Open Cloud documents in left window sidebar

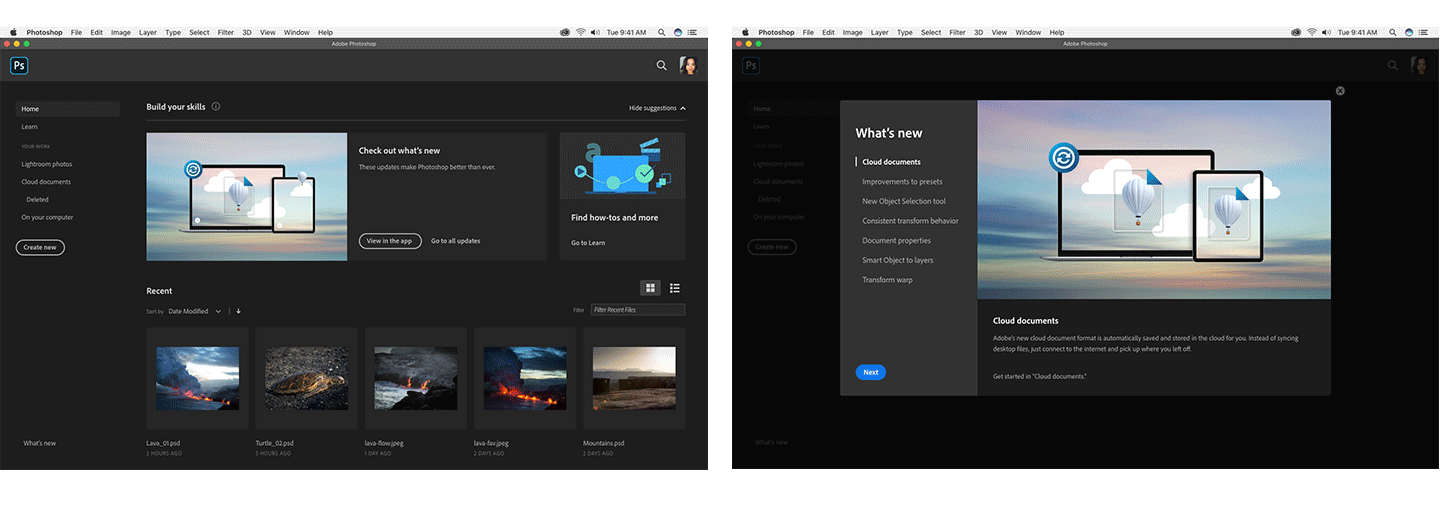[46, 182]
